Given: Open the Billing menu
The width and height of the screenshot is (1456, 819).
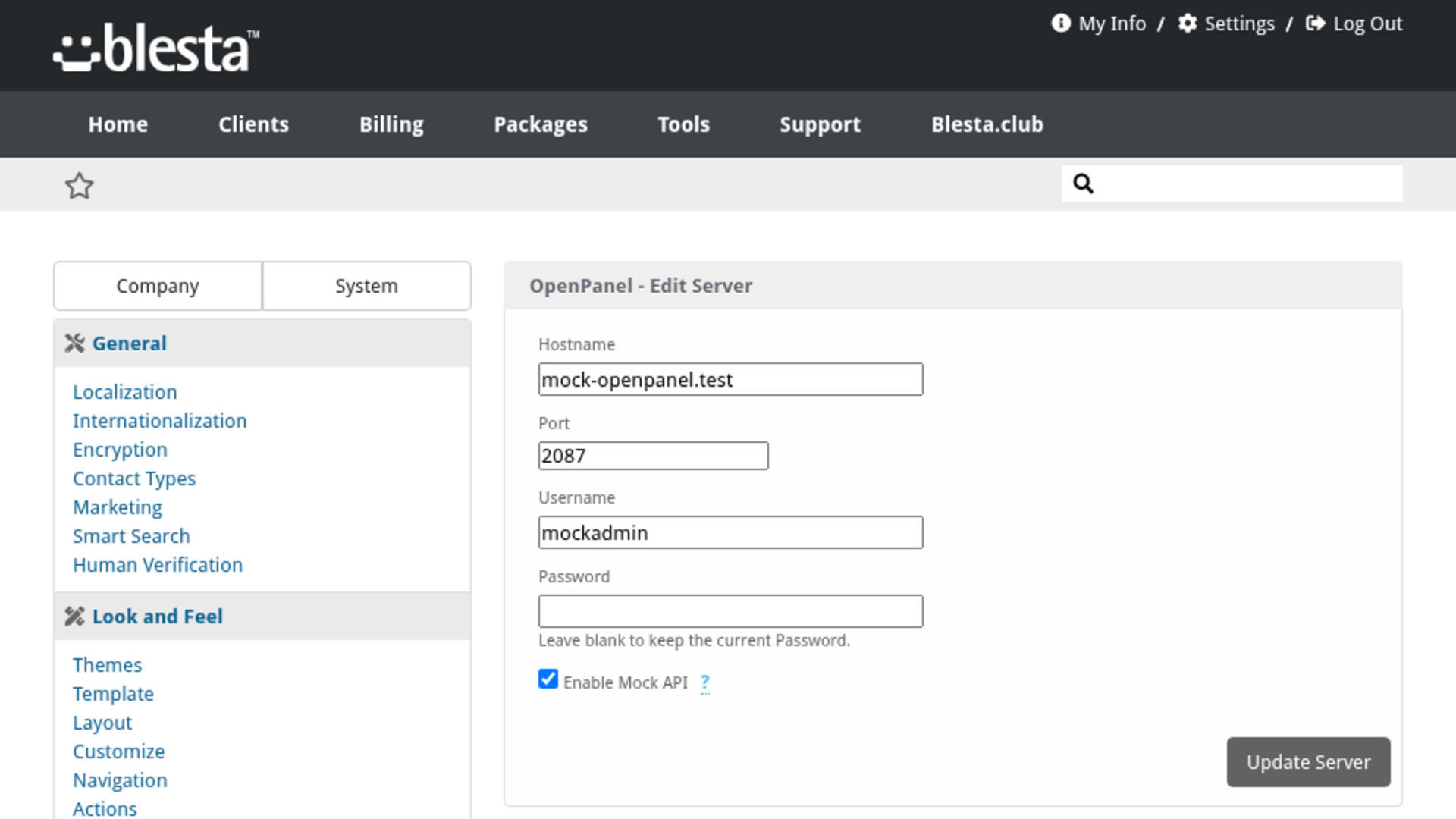Looking at the screenshot, I should pyautogui.click(x=391, y=124).
